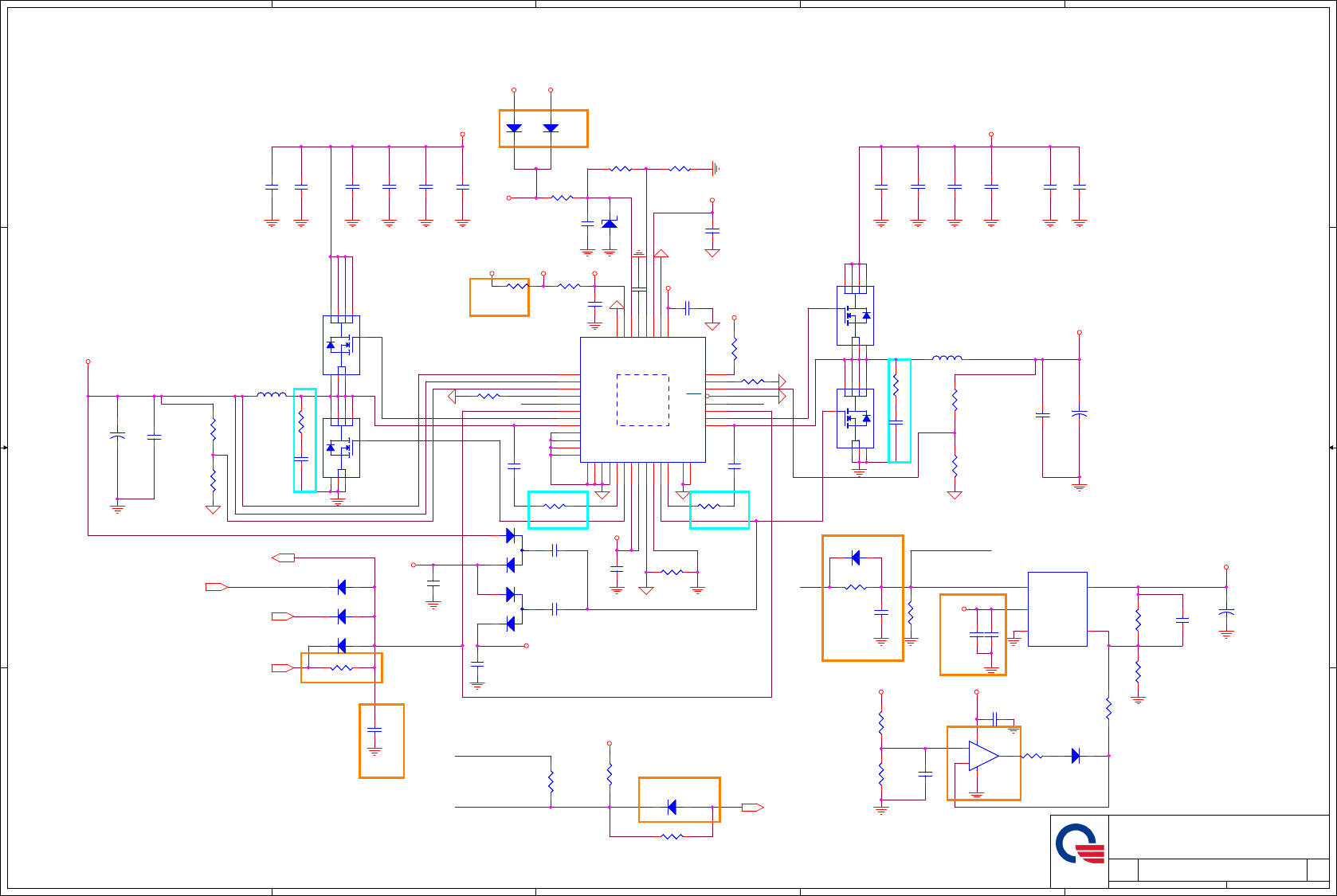This screenshot has height=896, width=1337.
Task: Select the left-side inductor coil symbol
Action: 272,394
